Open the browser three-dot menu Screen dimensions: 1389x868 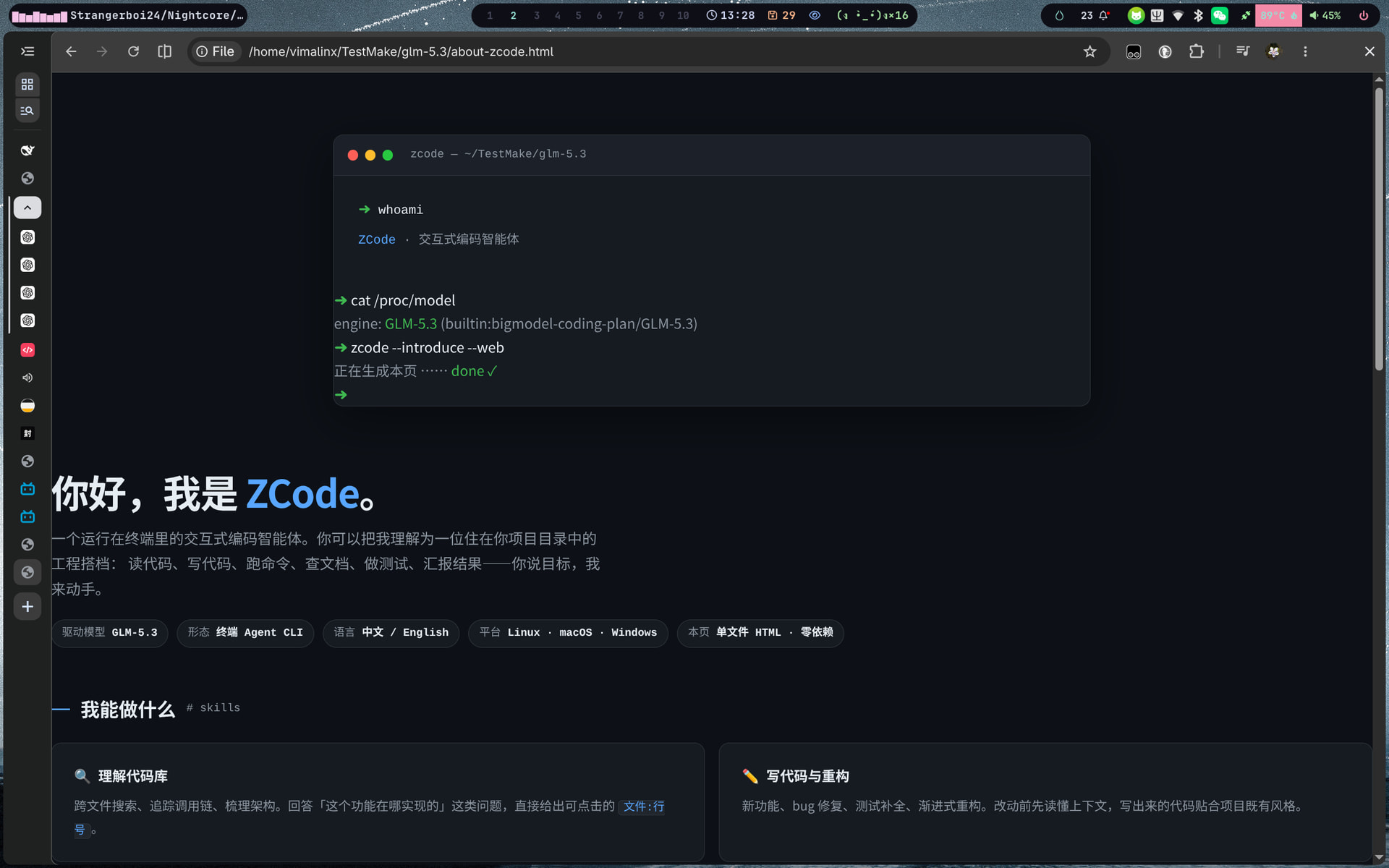click(x=1305, y=51)
